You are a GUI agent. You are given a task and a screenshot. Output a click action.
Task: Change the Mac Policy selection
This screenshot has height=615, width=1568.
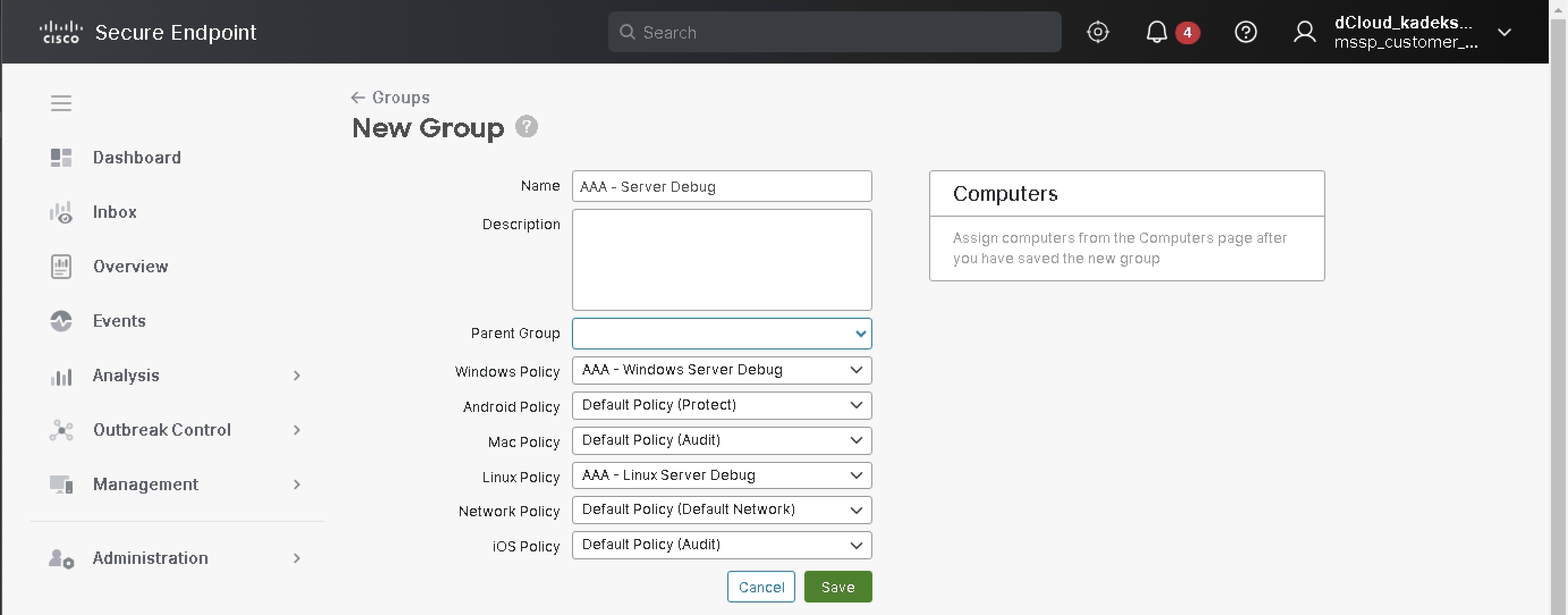coord(721,440)
